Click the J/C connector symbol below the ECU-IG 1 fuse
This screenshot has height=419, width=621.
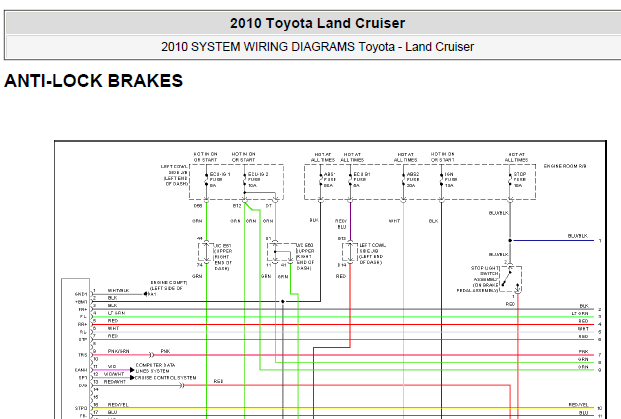(x=206, y=252)
